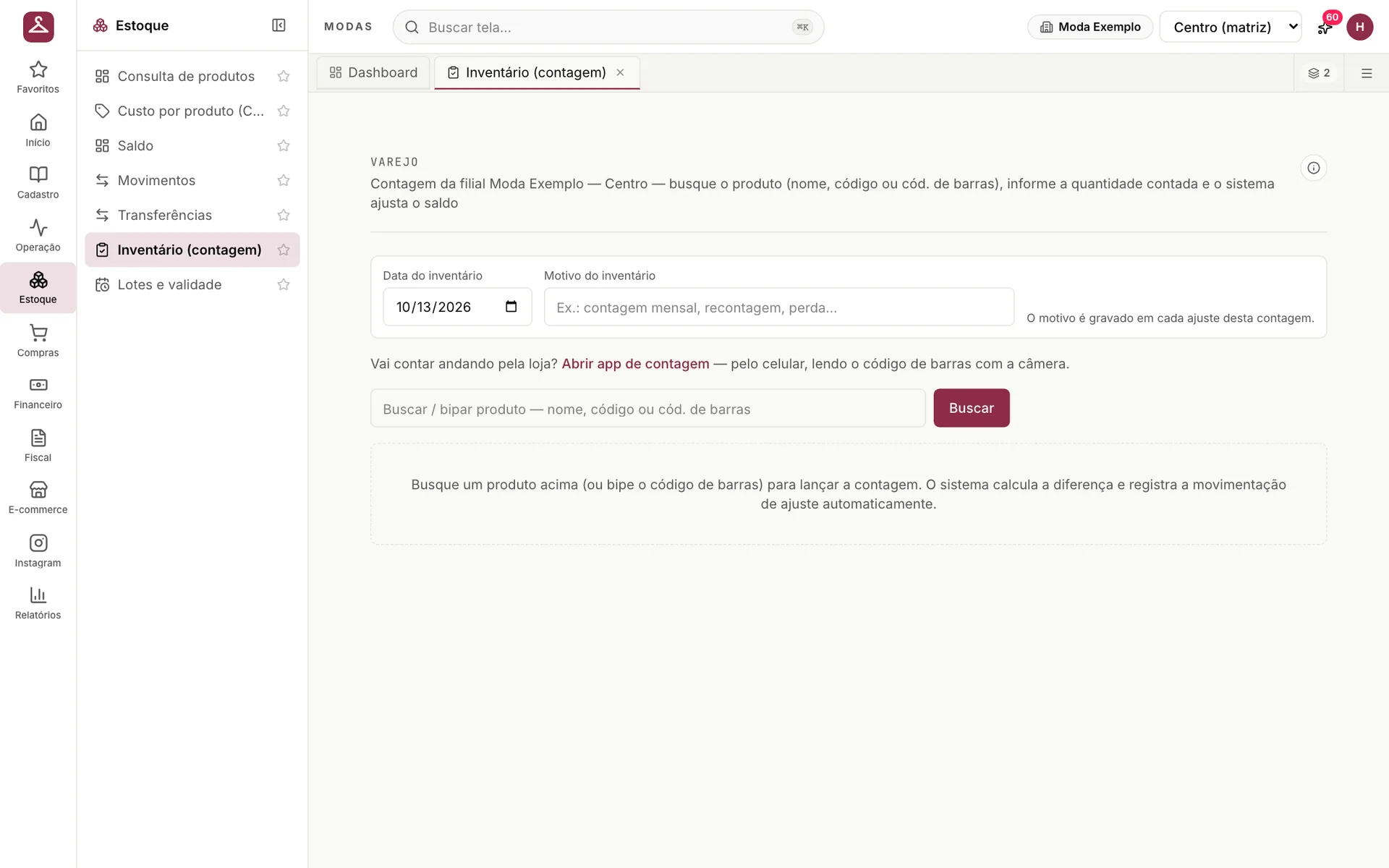Open the Cadastro module
1389x868 pixels.
click(x=38, y=183)
